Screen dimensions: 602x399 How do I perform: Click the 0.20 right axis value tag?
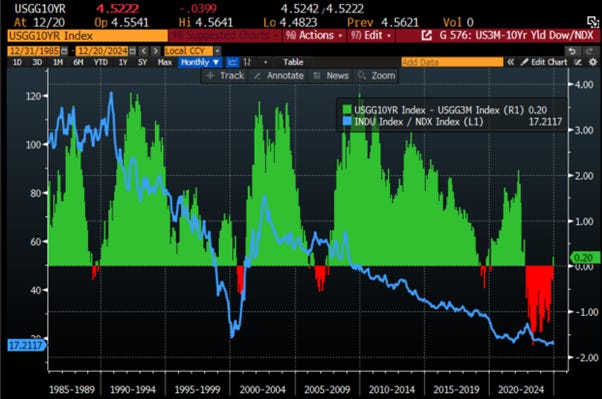[x=585, y=258]
